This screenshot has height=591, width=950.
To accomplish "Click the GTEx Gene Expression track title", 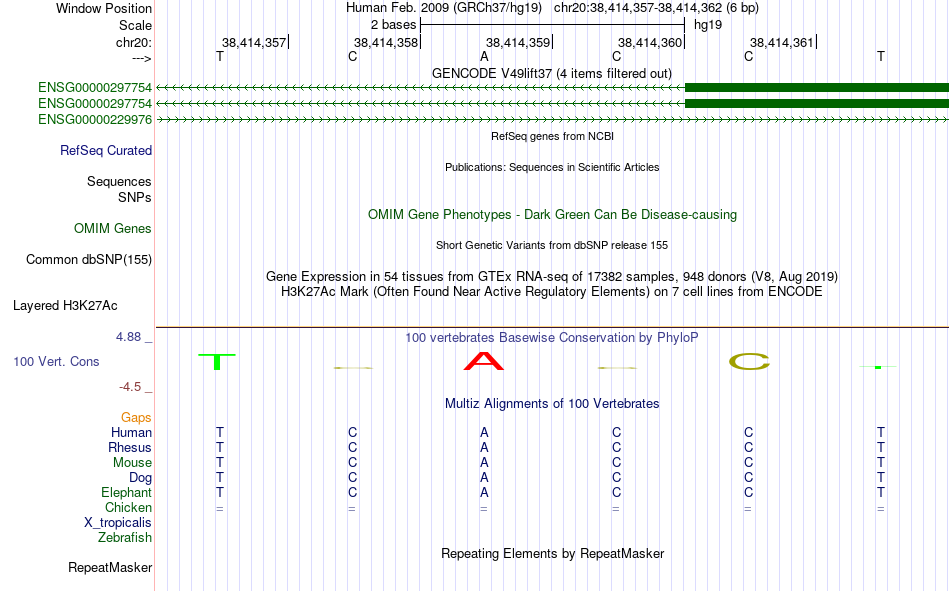I will [x=552, y=276].
